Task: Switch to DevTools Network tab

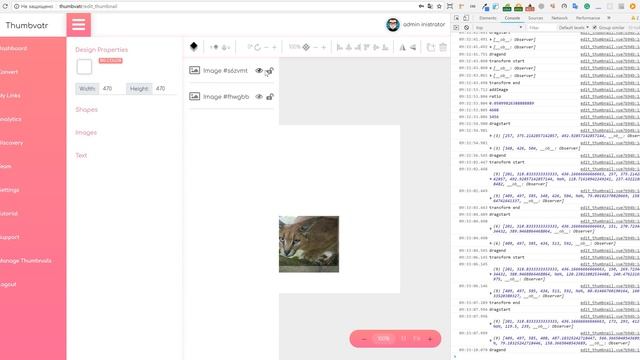Action: pyautogui.click(x=559, y=18)
